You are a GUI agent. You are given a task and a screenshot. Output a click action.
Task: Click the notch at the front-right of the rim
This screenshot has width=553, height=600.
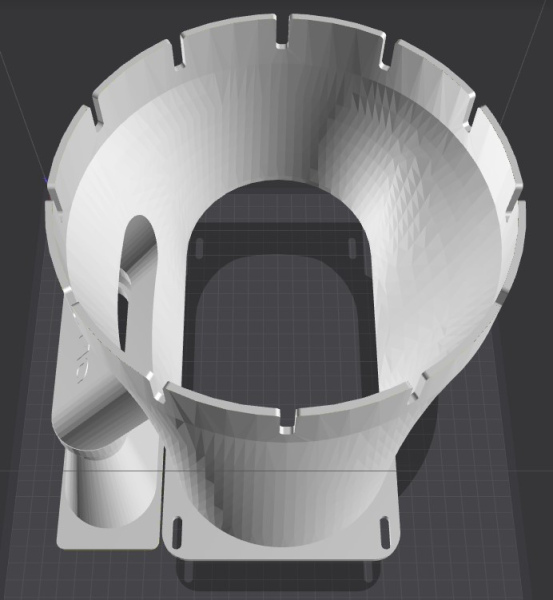click(x=418, y=387)
